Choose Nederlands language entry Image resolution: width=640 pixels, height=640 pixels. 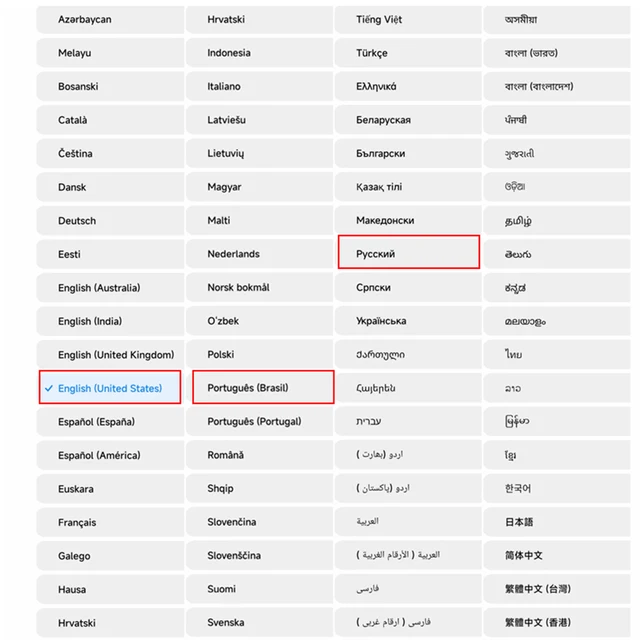coord(260,254)
